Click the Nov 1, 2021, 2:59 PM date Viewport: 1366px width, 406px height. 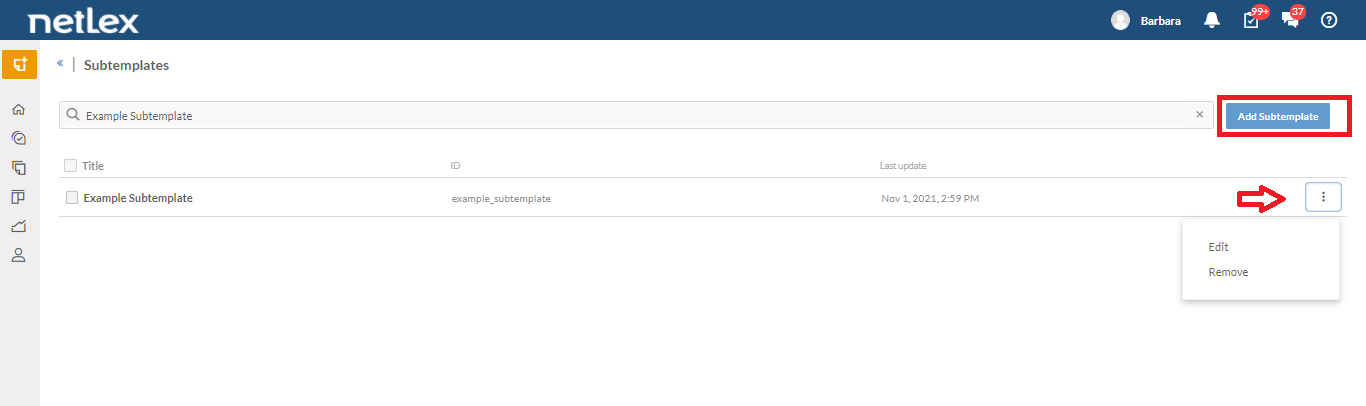point(930,199)
